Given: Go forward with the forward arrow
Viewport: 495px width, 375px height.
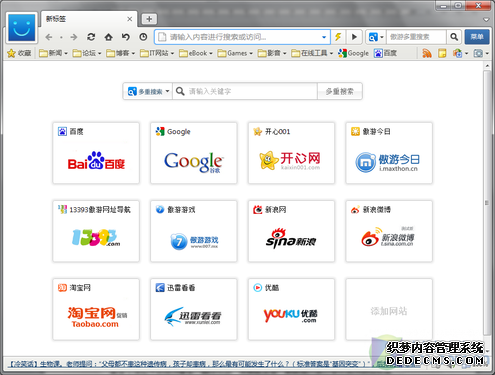Looking at the screenshot, I should point(74,37).
